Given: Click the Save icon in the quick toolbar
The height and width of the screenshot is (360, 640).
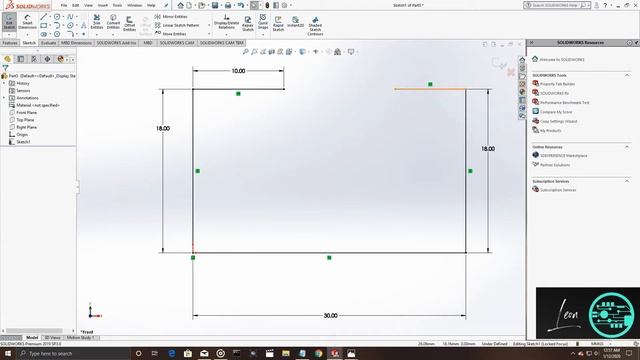Looking at the screenshot, I should point(215,5).
